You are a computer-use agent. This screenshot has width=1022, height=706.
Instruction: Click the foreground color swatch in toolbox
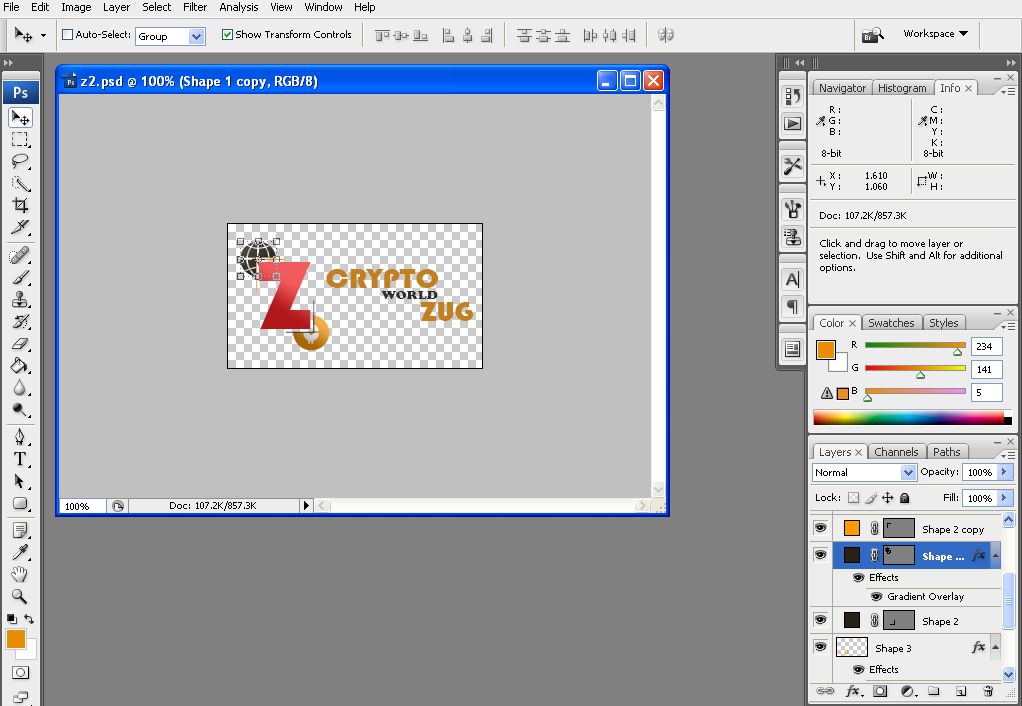[x=16, y=639]
